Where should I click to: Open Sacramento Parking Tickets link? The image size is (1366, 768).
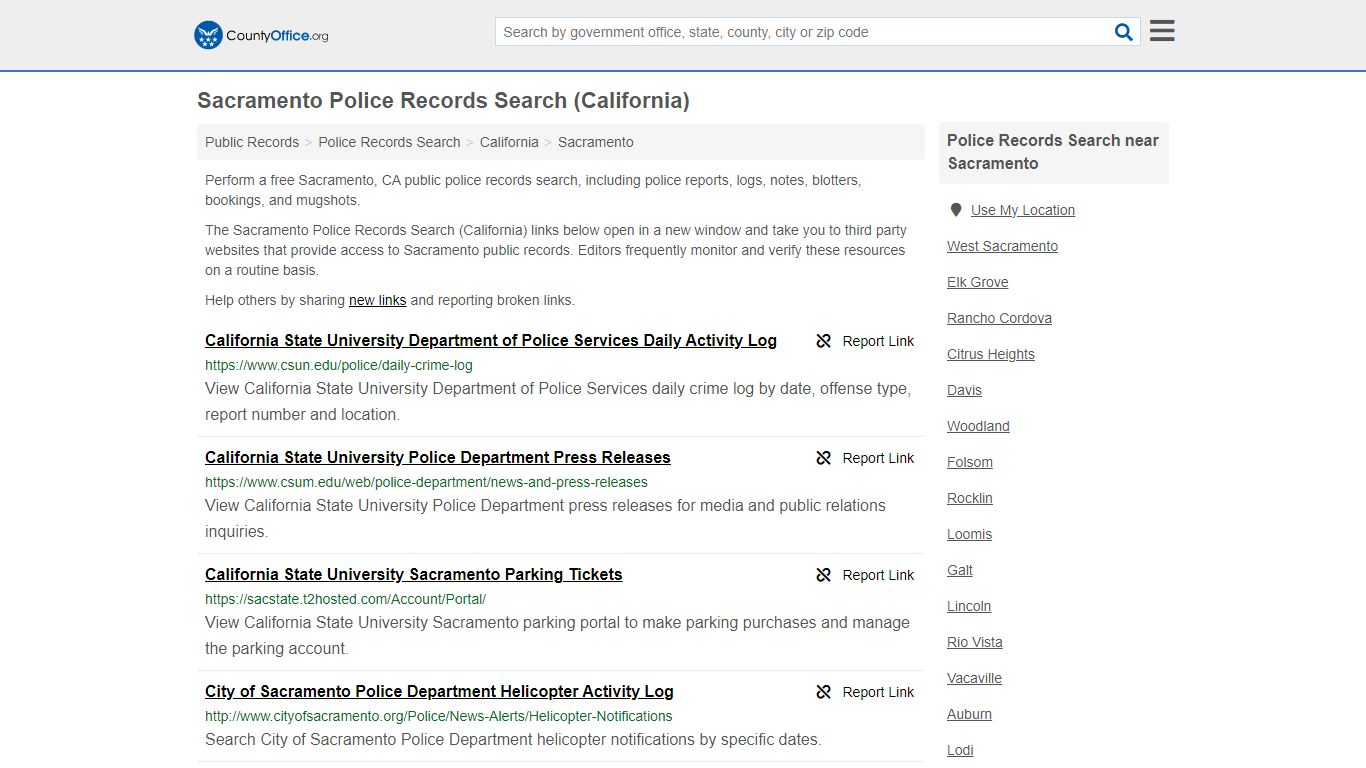414,574
